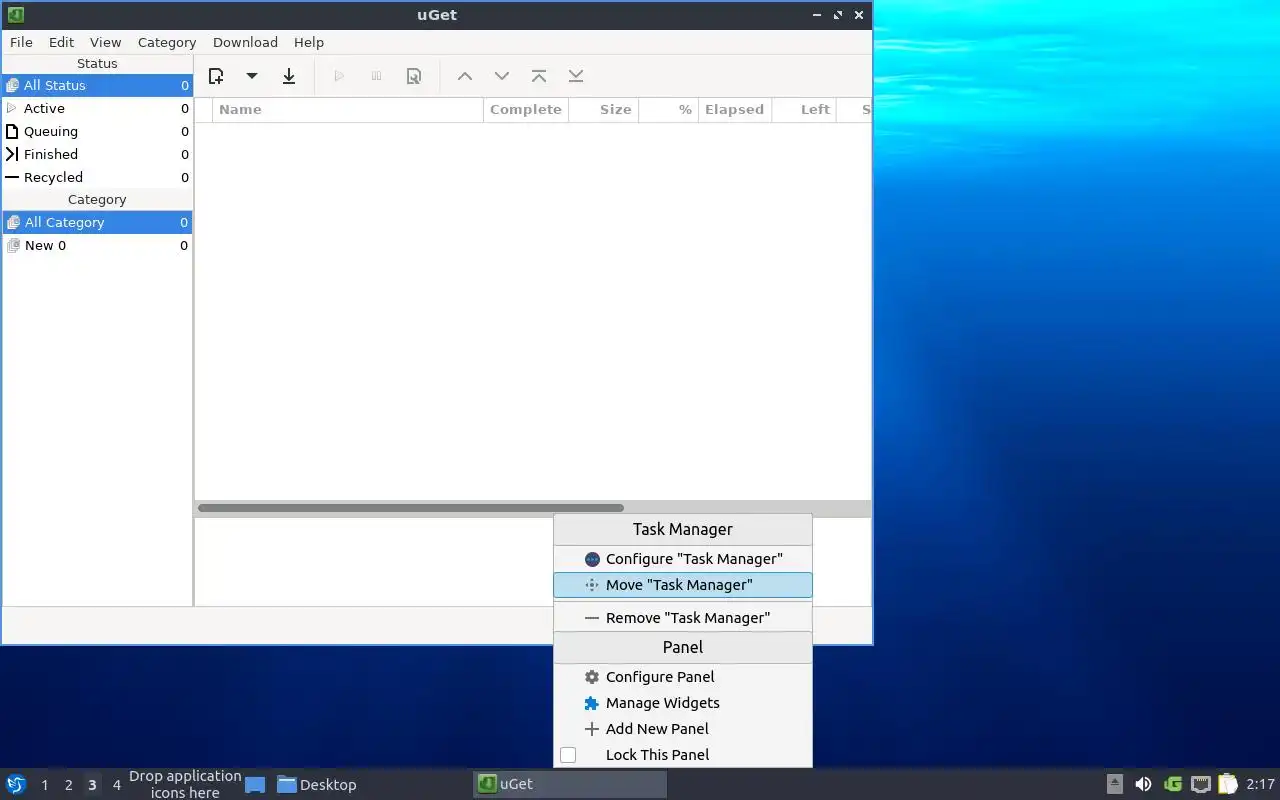Open the View menu

105,42
